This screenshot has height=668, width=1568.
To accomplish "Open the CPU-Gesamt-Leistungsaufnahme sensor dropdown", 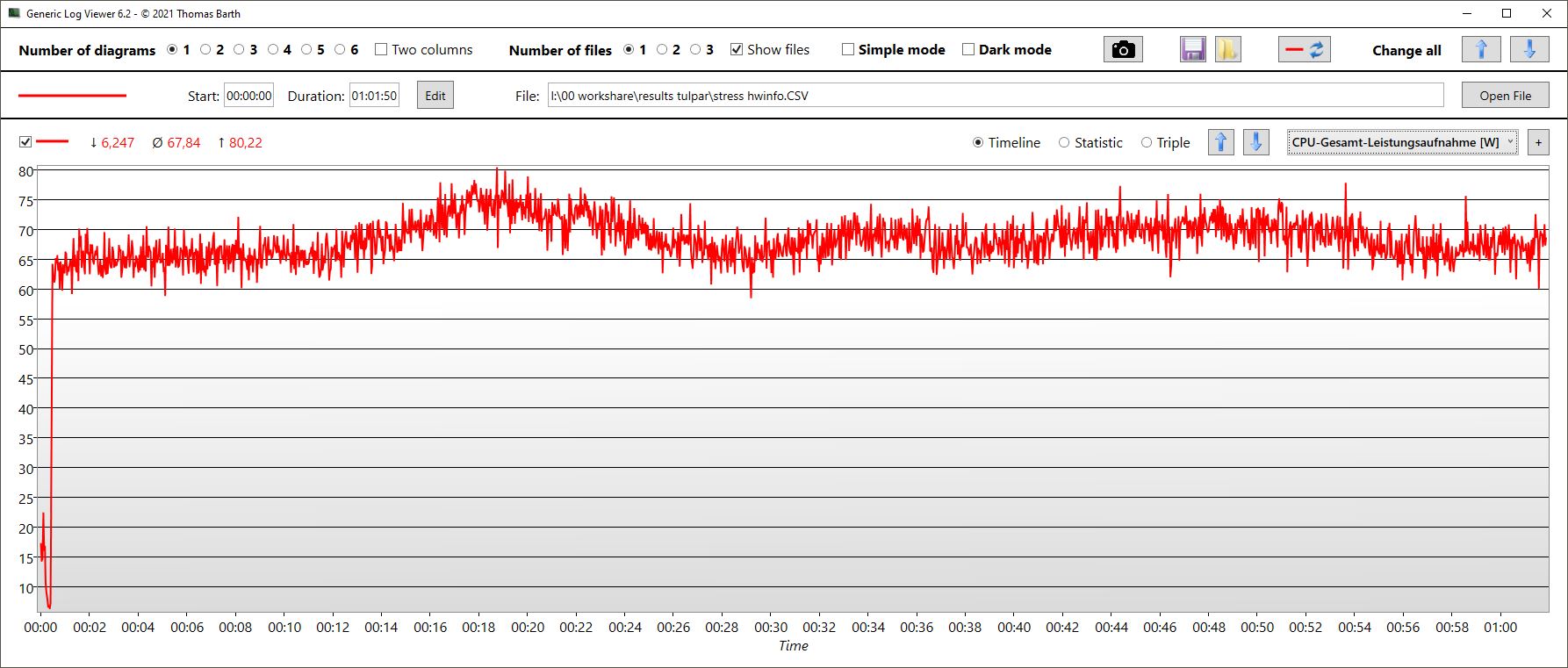I will 1402,142.
